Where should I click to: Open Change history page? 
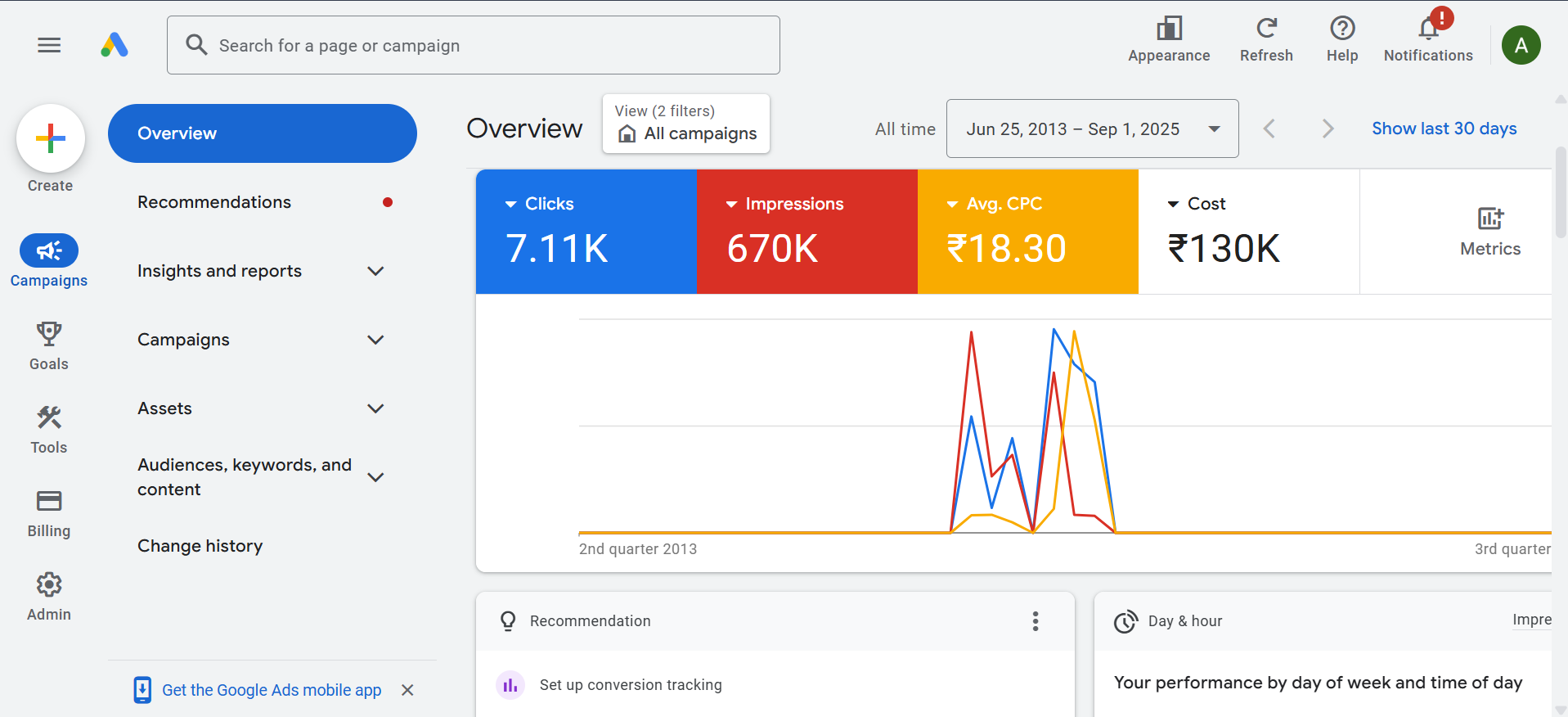click(x=200, y=546)
